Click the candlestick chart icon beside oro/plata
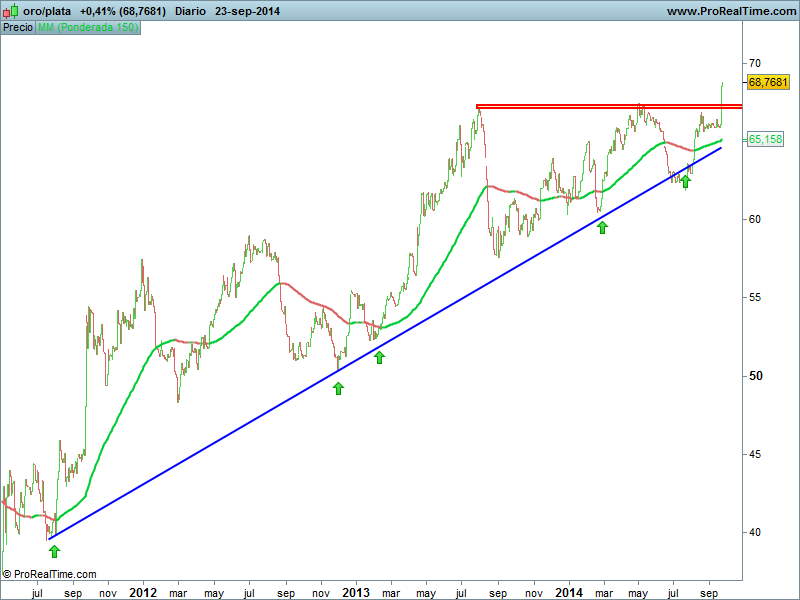This screenshot has height=600, width=800. [x=10, y=11]
